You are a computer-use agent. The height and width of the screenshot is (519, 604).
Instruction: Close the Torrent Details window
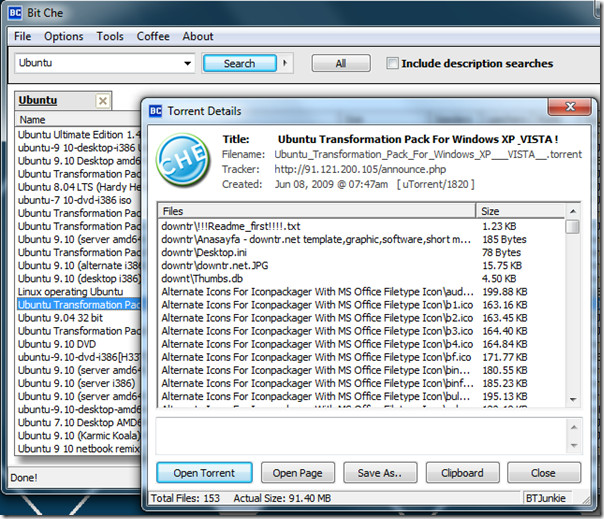coord(569,106)
